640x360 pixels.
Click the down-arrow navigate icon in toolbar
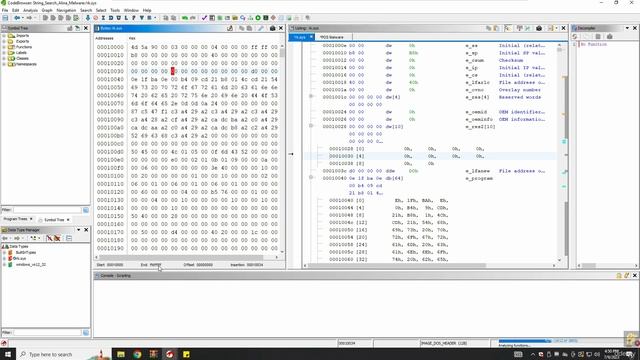pos(87,18)
